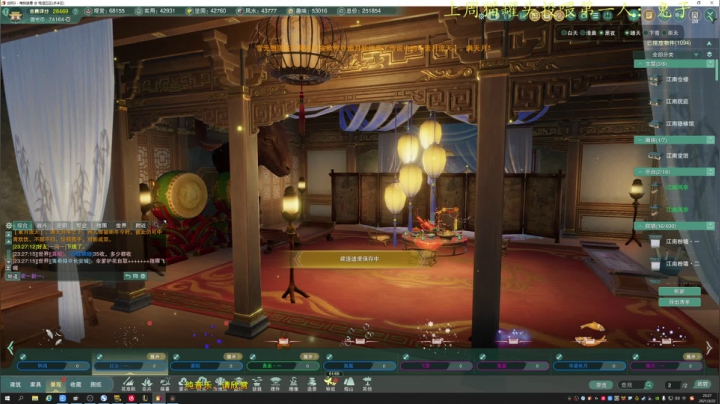Click 跳转 page jump button
720x404 pixels.
pyautogui.click(x=703, y=384)
